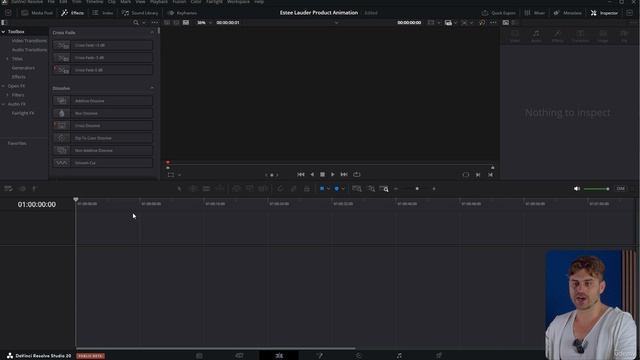The height and width of the screenshot is (360, 640).
Task: Go to last frame in viewer
Action: [x=344, y=174]
